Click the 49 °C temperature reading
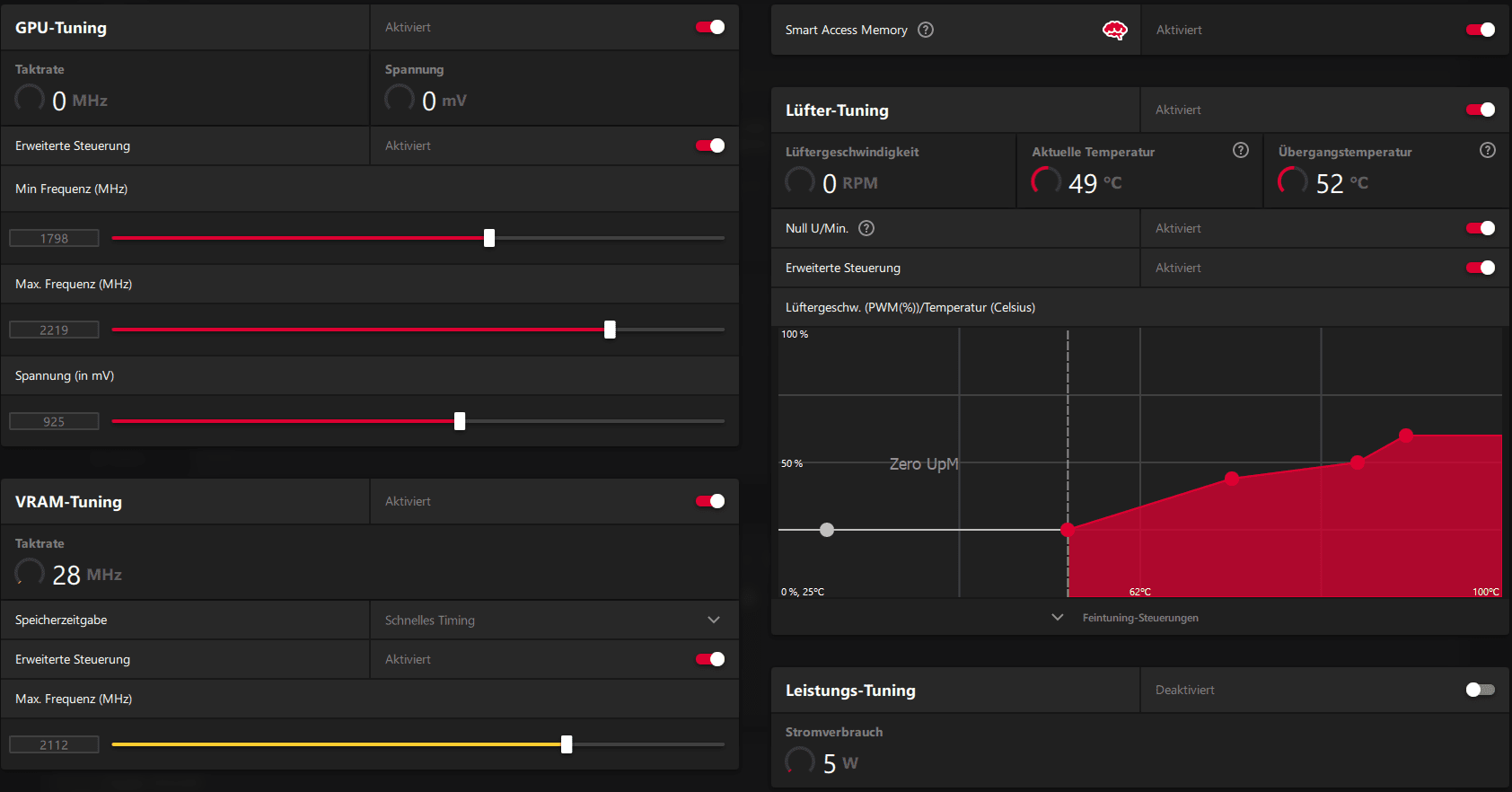This screenshot has height=792, width=1512. (x=1095, y=183)
